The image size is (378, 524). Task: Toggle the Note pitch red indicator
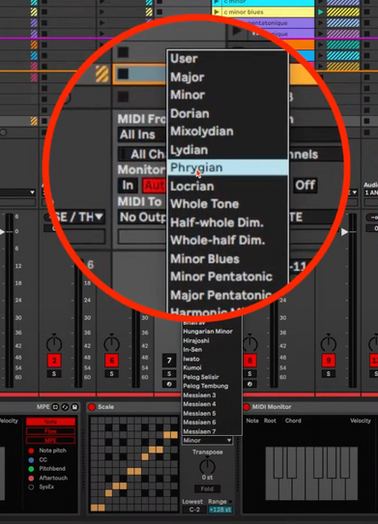tap(31, 451)
